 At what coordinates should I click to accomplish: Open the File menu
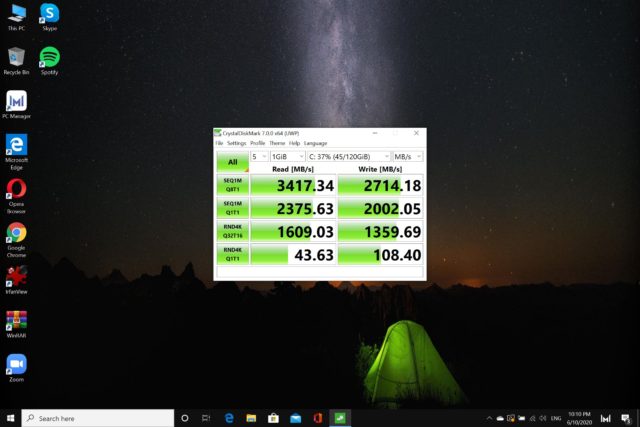coord(219,143)
